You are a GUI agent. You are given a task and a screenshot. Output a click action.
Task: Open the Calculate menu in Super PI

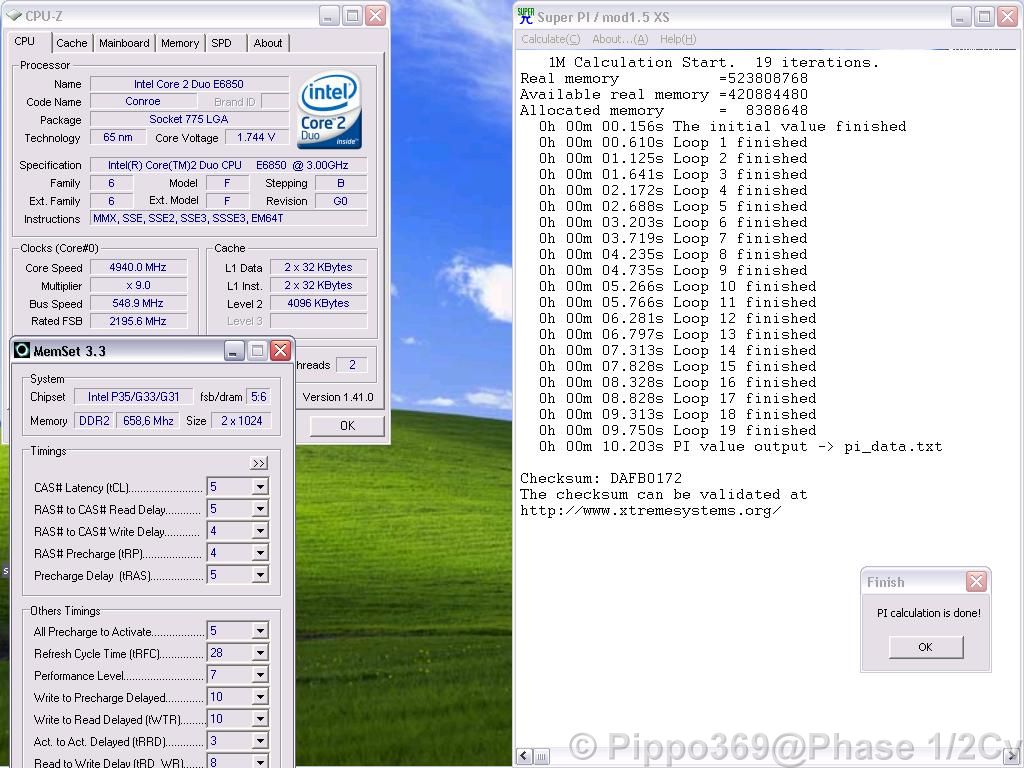point(551,39)
